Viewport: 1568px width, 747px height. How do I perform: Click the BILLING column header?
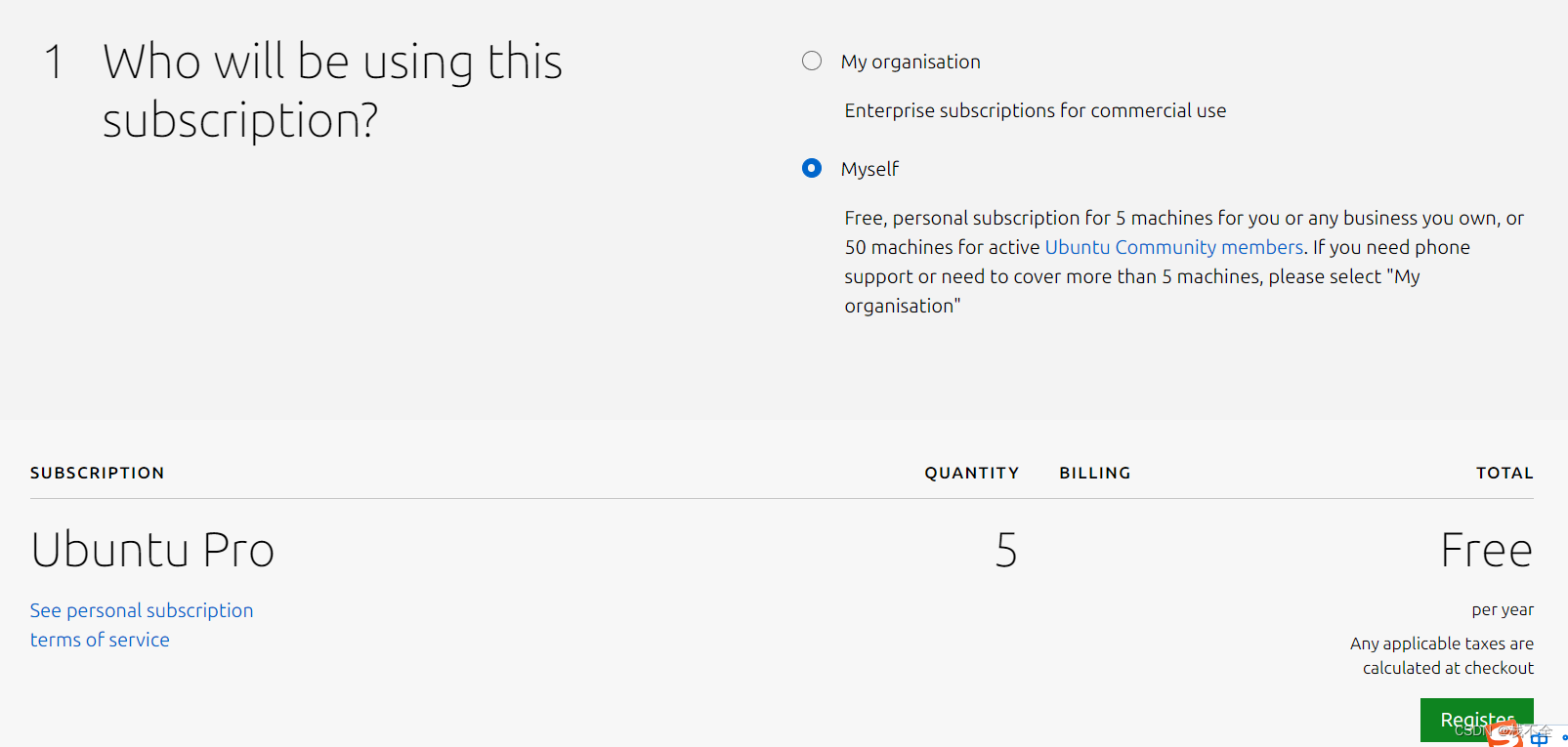click(1095, 473)
